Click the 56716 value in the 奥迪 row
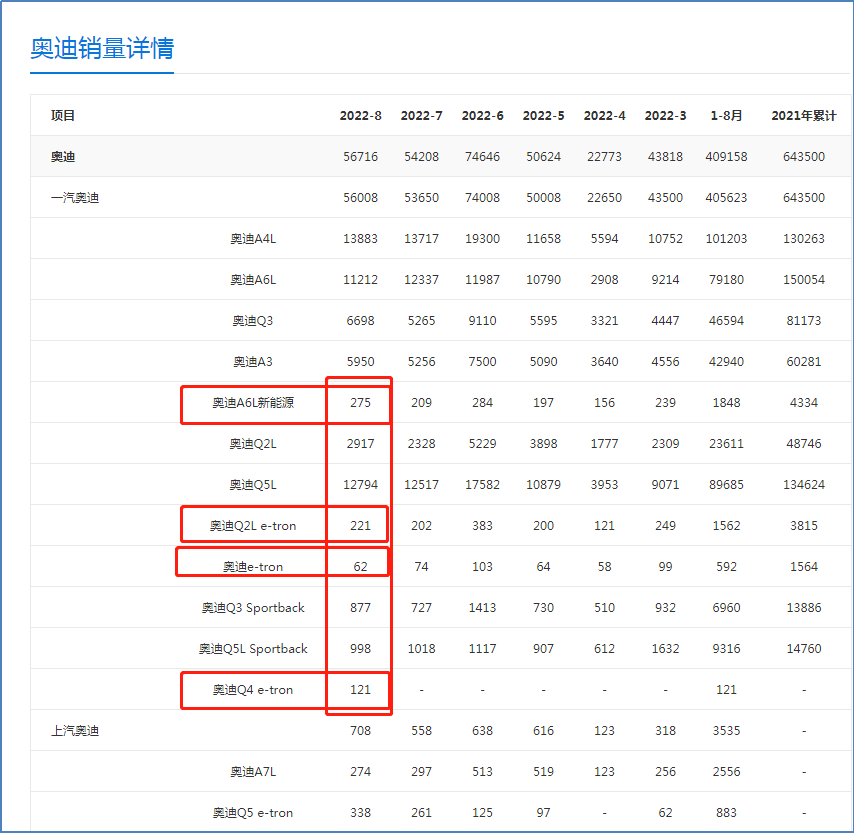This screenshot has width=854, height=833. click(x=361, y=157)
